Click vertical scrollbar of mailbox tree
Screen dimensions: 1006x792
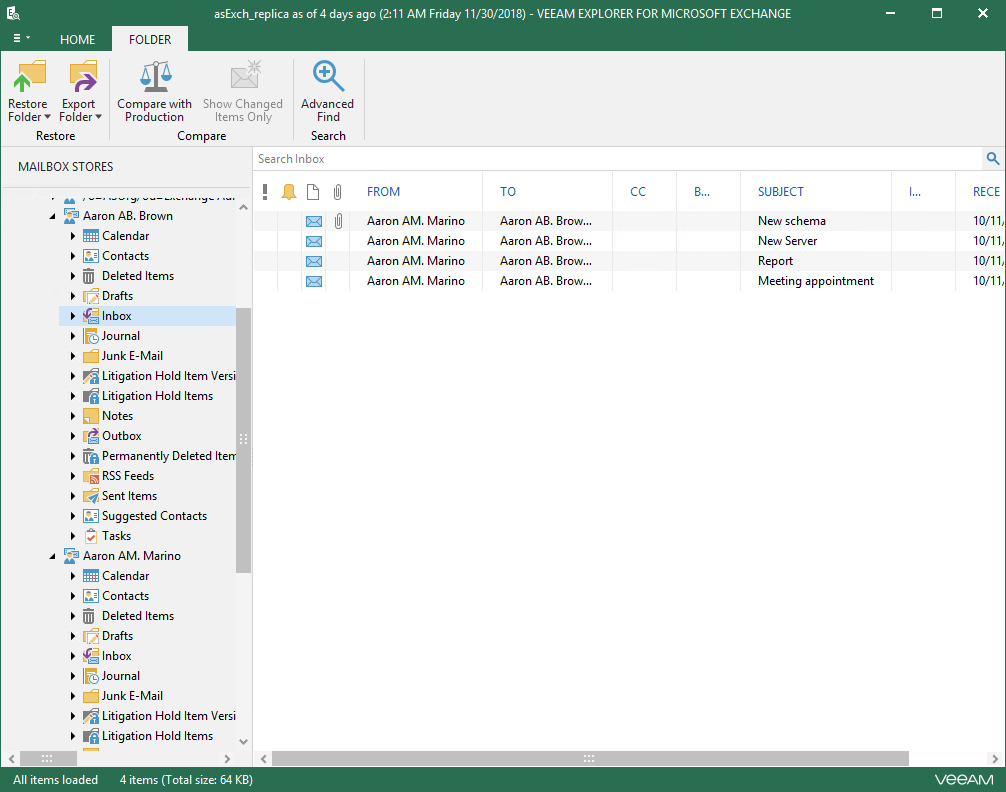243,440
